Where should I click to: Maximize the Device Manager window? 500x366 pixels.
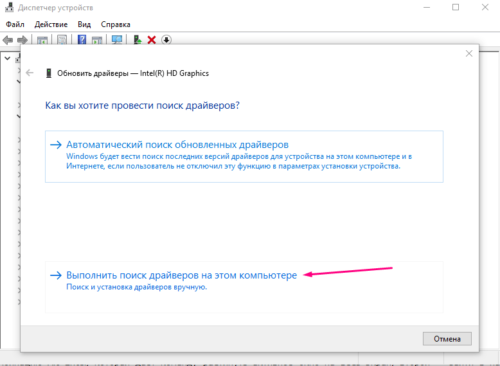456,7
